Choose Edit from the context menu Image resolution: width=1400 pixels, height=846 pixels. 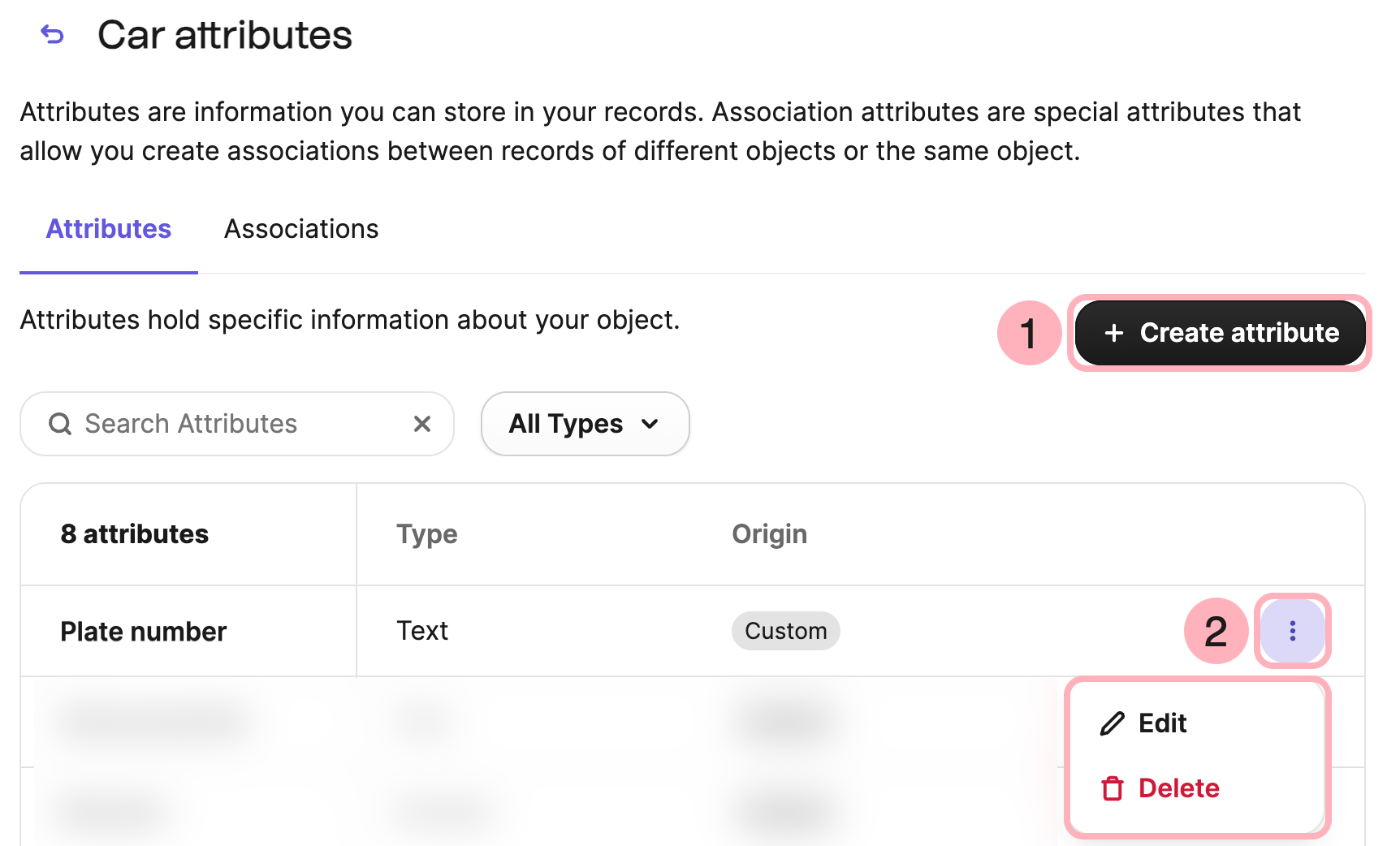(x=1162, y=723)
